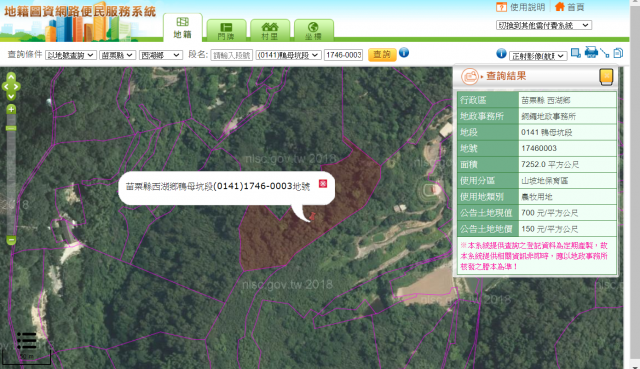Click 苗栗縣 西湖鄉 value in results
Image resolution: width=640 pixels, height=369 pixels.
(x=546, y=100)
